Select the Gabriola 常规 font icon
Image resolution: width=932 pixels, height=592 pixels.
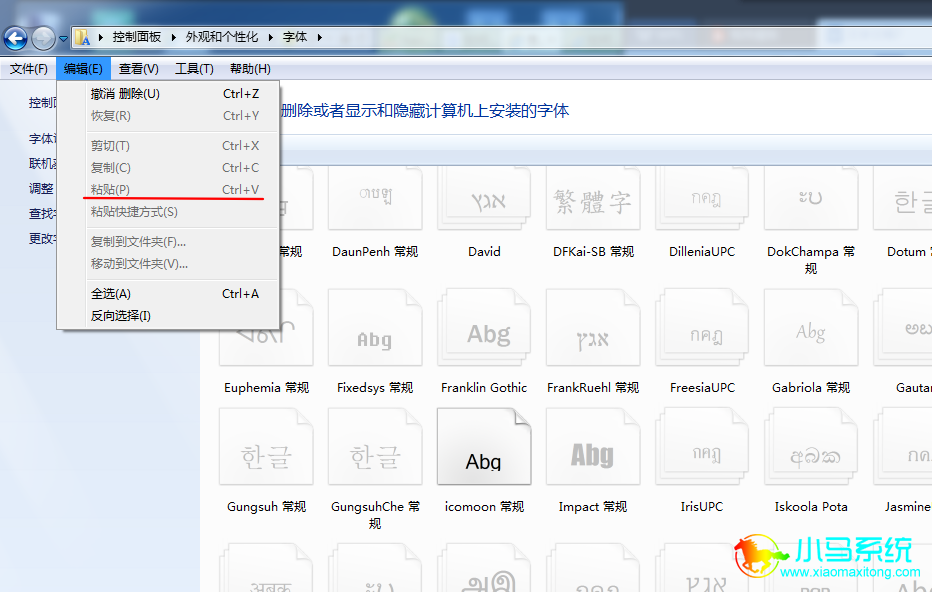point(811,328)
